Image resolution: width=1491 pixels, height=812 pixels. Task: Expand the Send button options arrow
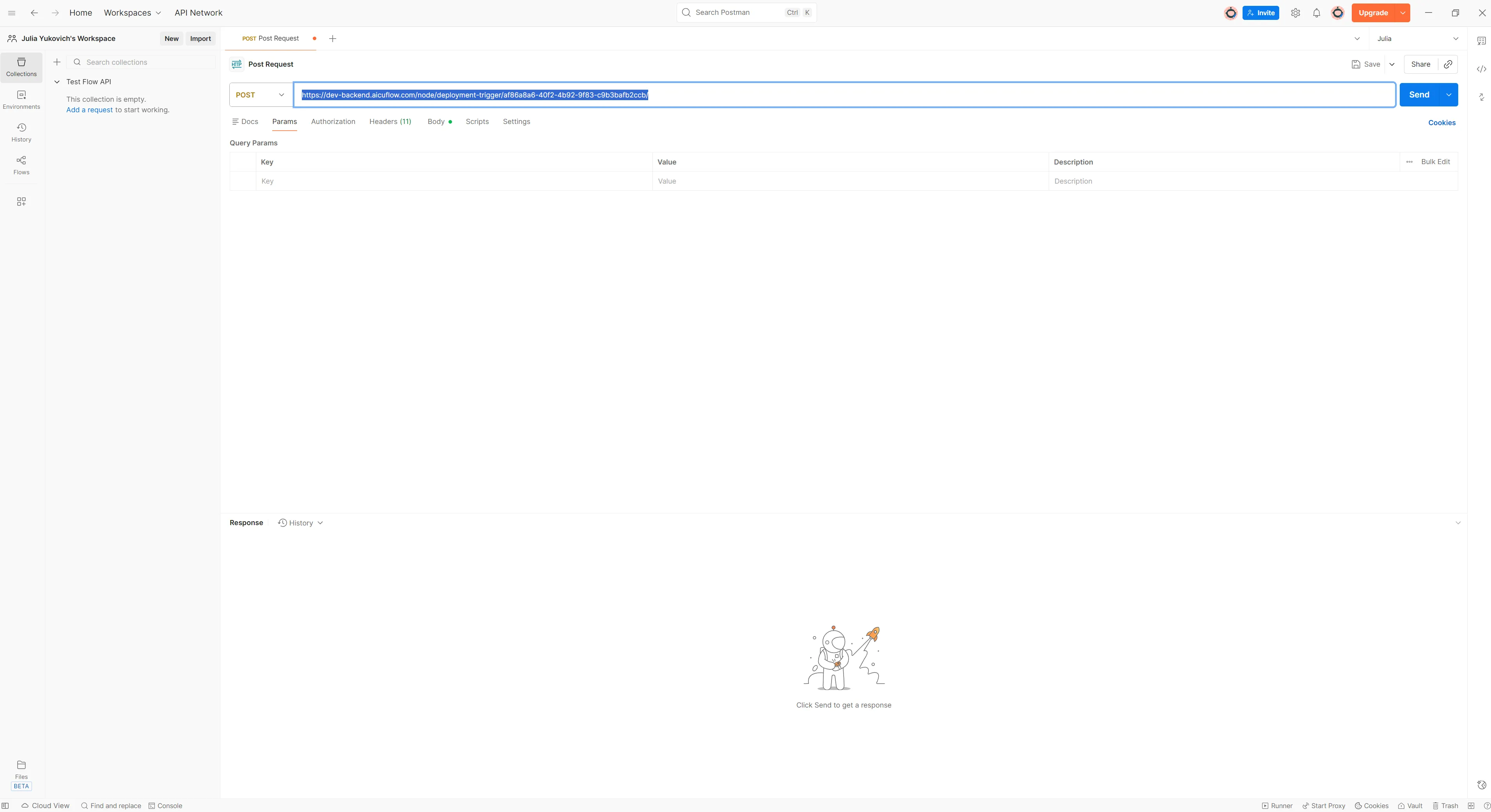[x=1448, y=95]
